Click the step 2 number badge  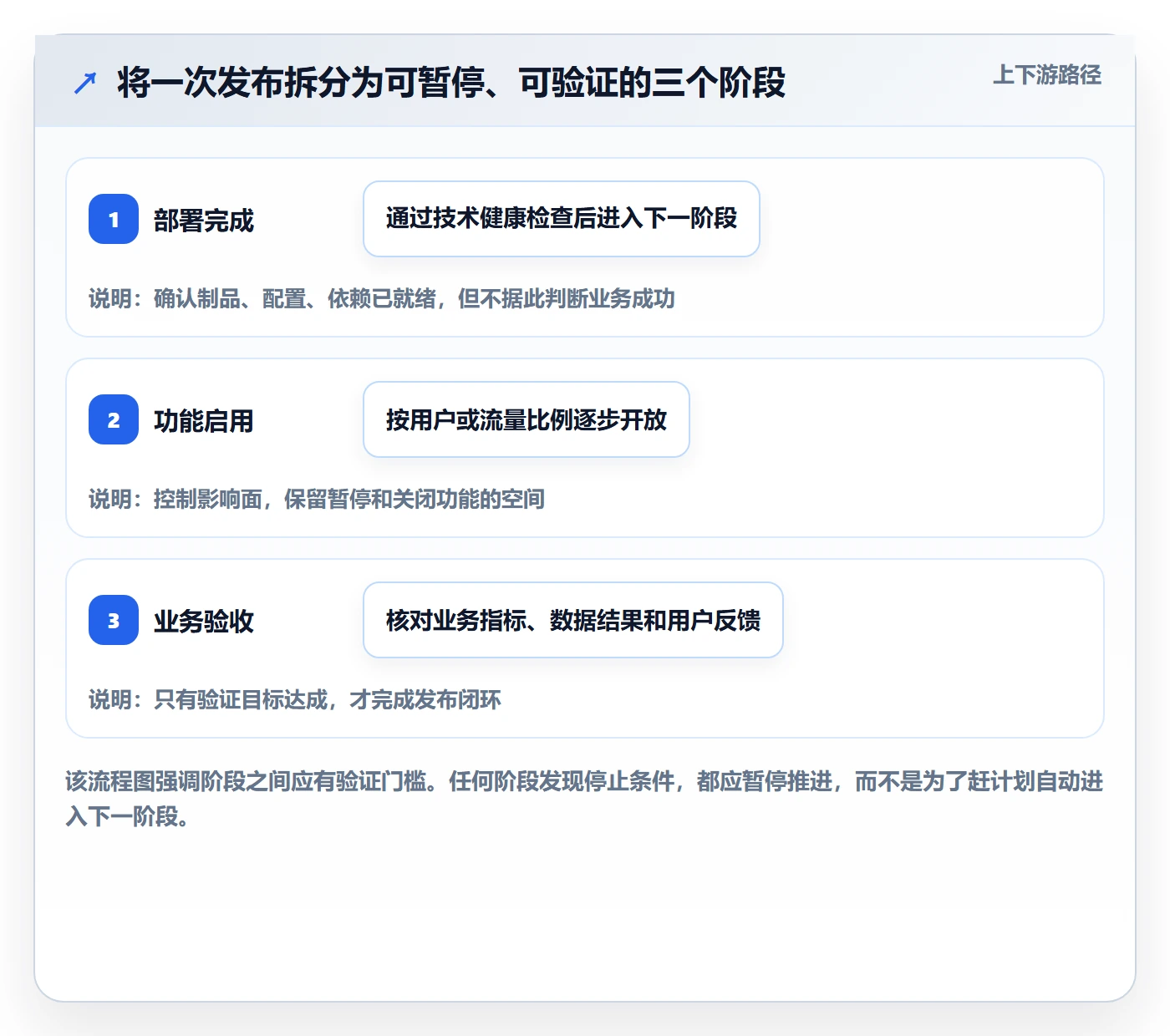(114, 419)
